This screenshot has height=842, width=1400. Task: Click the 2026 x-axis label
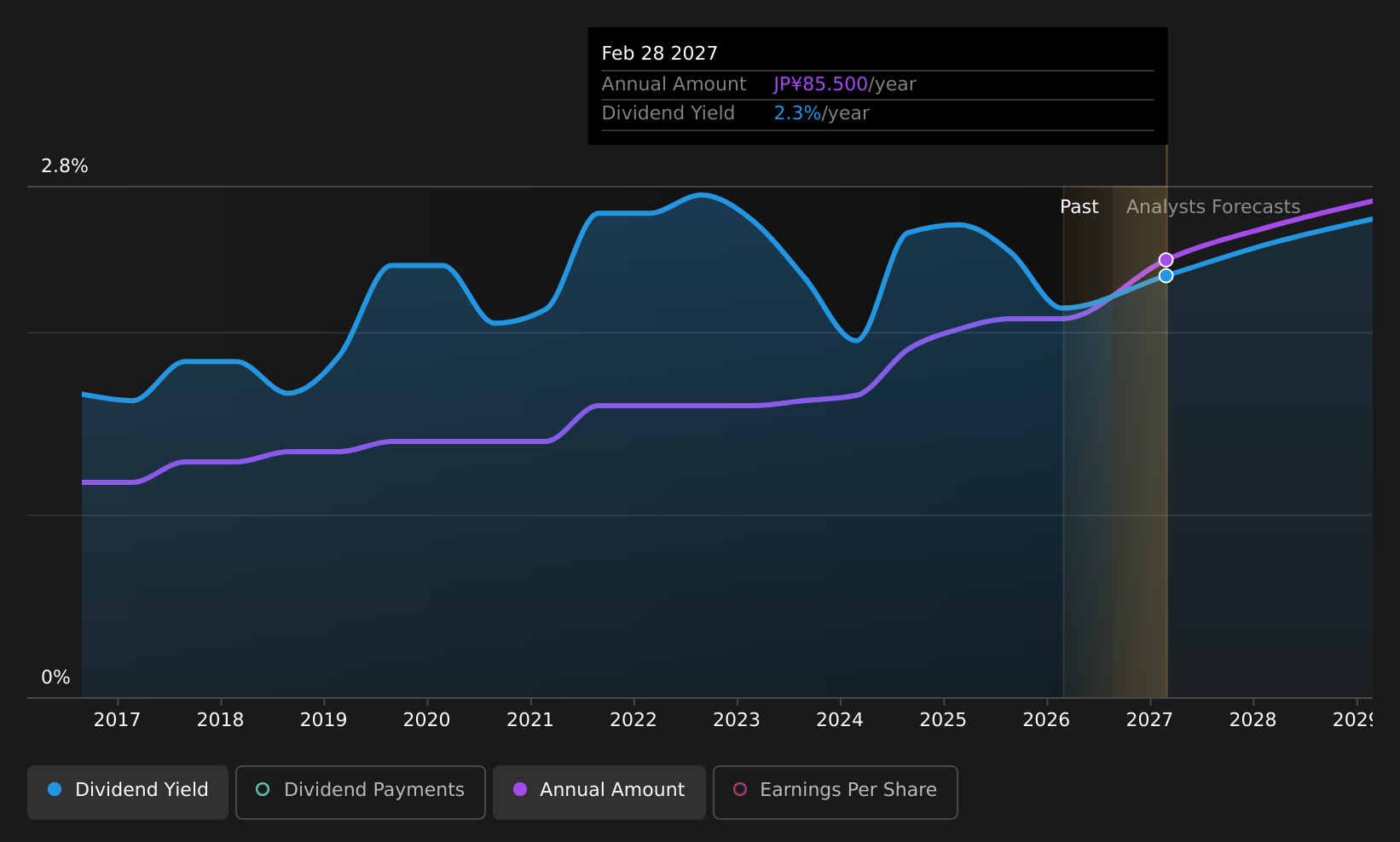1046,720
